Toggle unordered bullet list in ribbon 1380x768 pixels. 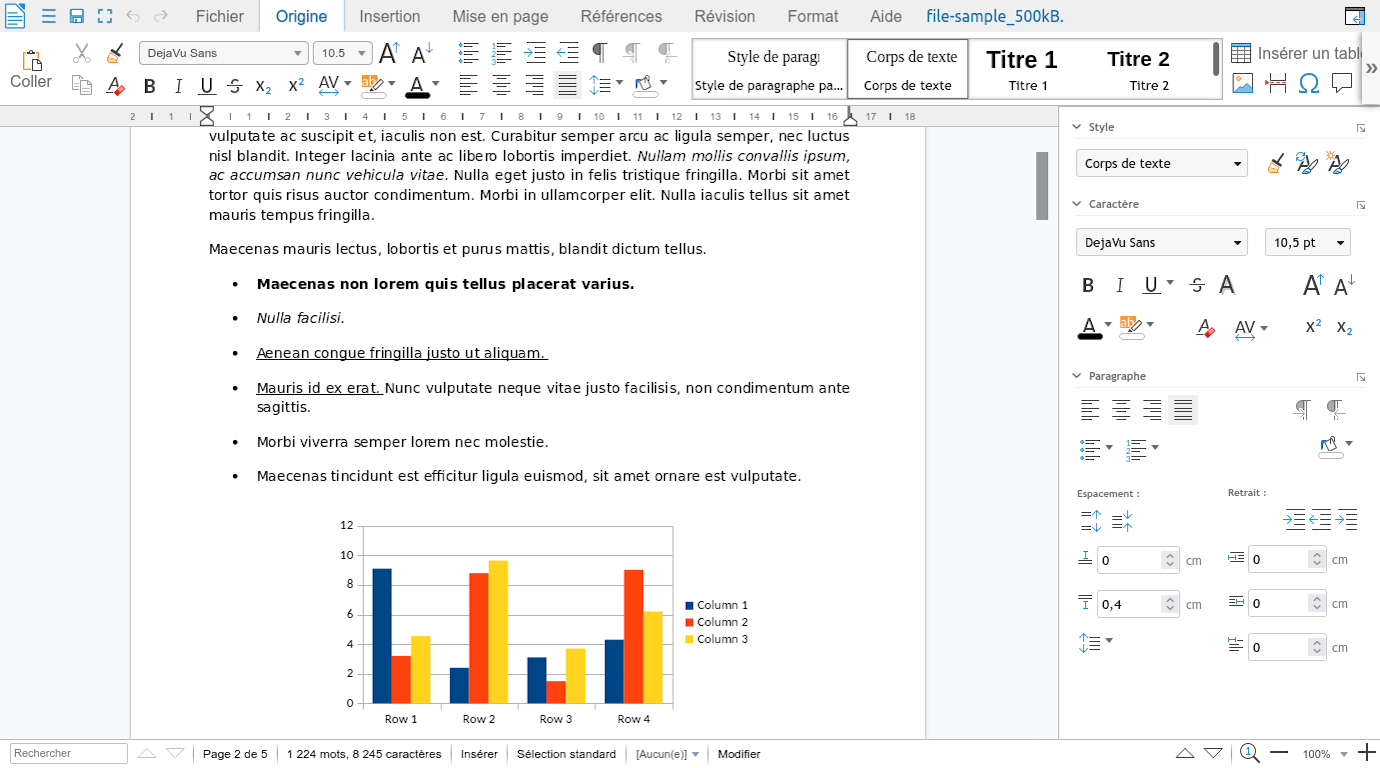468,53
